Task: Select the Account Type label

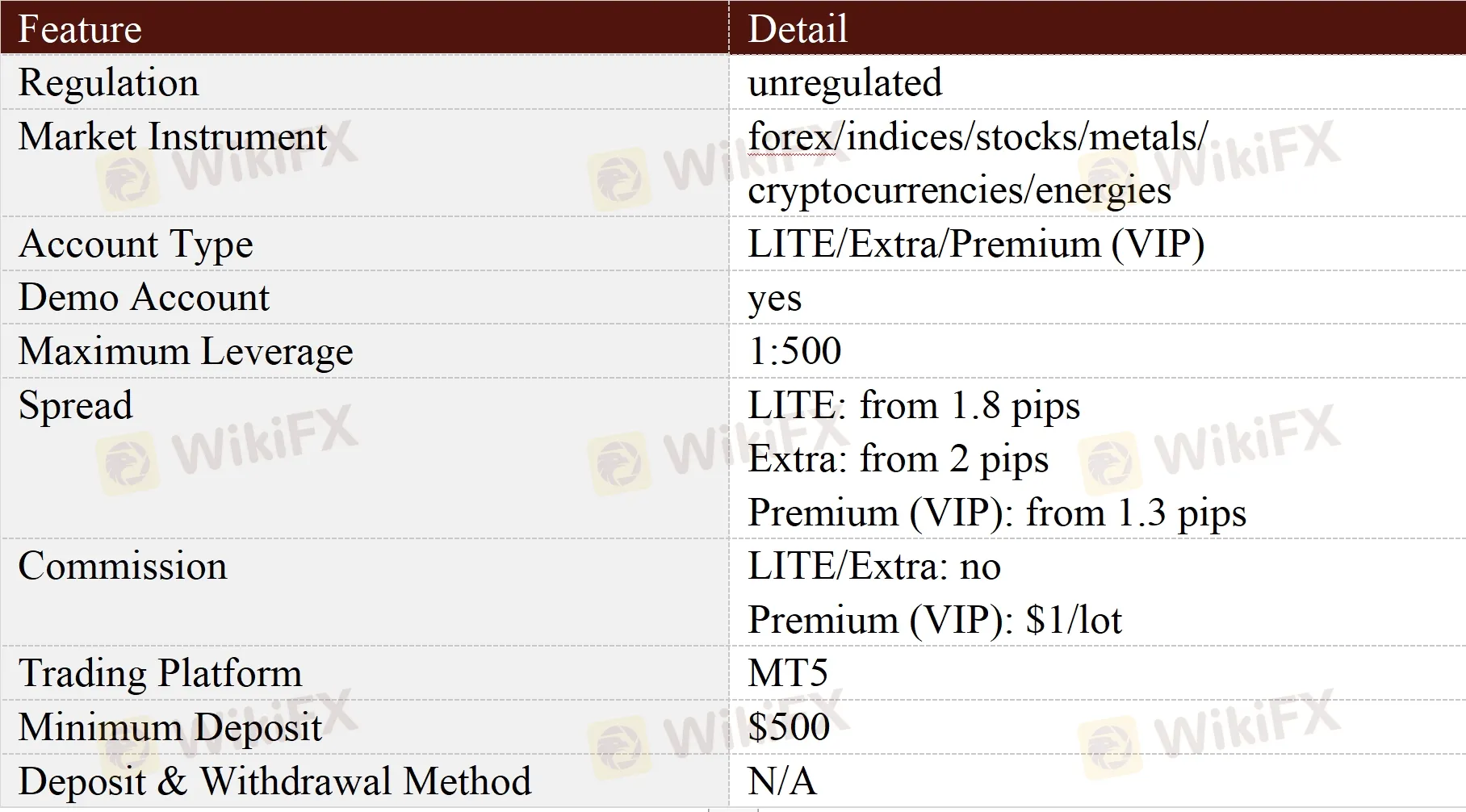Action: 136,244
